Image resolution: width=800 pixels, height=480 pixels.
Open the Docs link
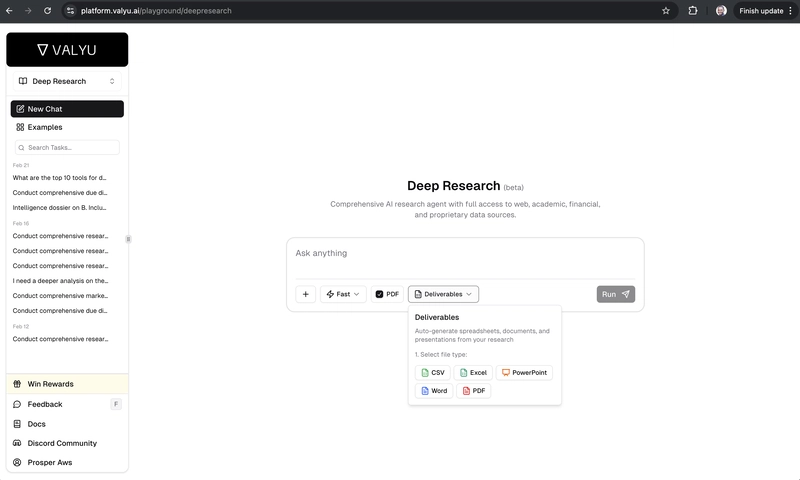coord(67,424)
